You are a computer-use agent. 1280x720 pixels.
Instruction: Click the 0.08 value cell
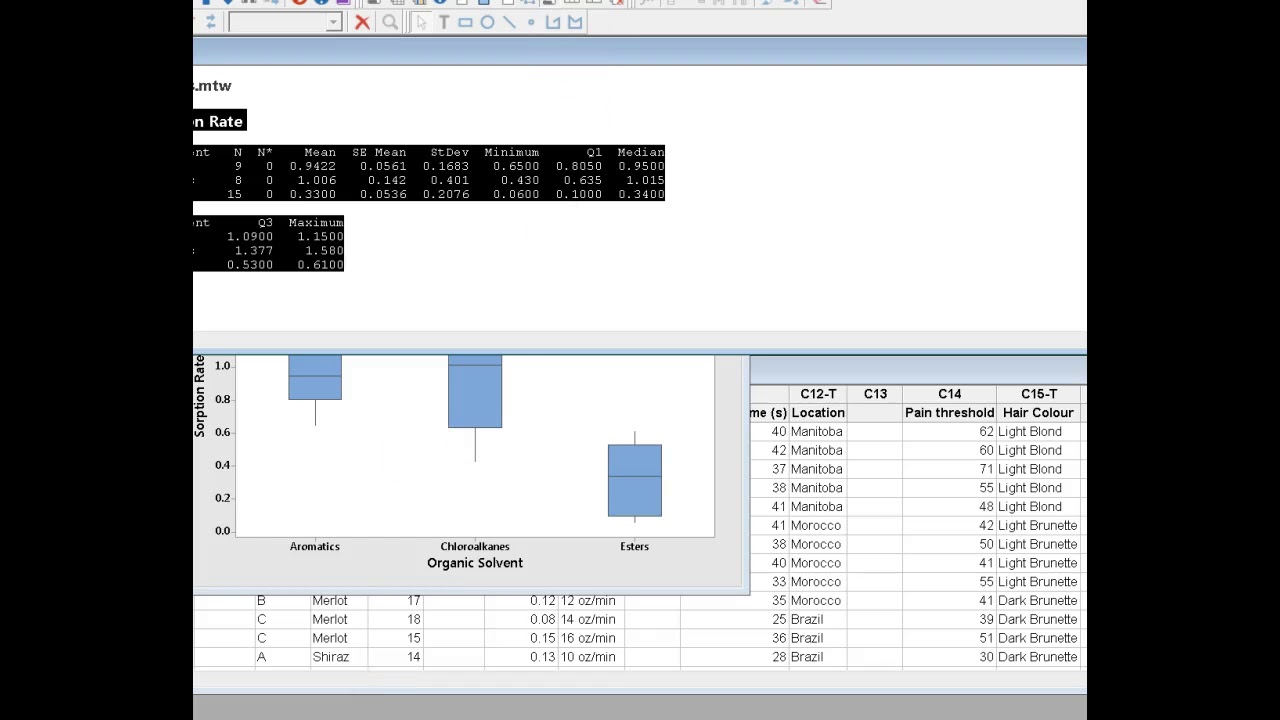coord(521,620)
